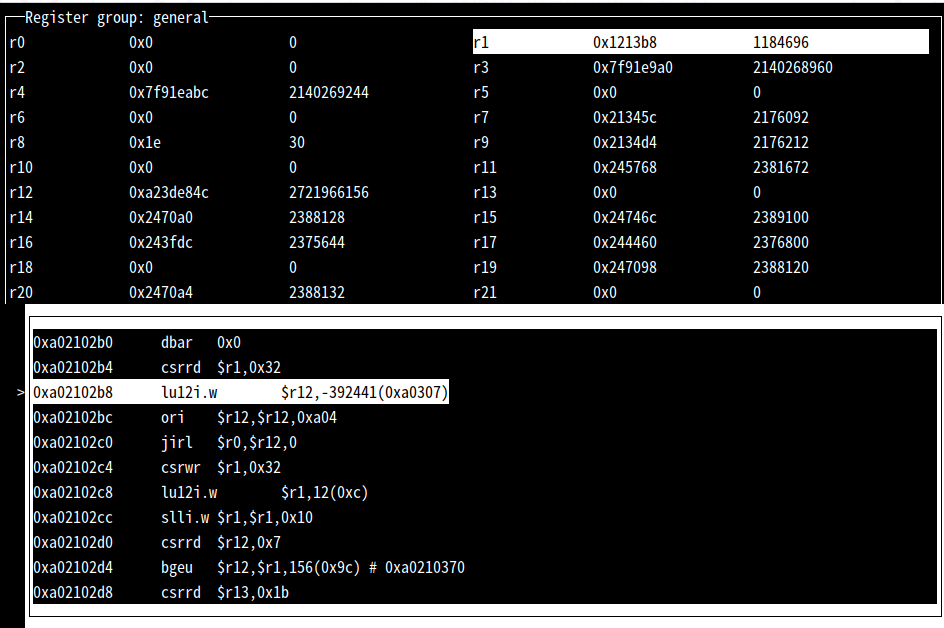
Task: Click the r0 register name
Action: pos(17,43)
